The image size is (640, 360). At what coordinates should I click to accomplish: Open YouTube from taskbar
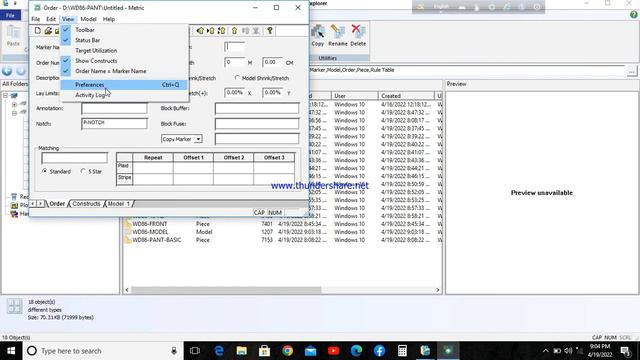[x=333, y=351]
